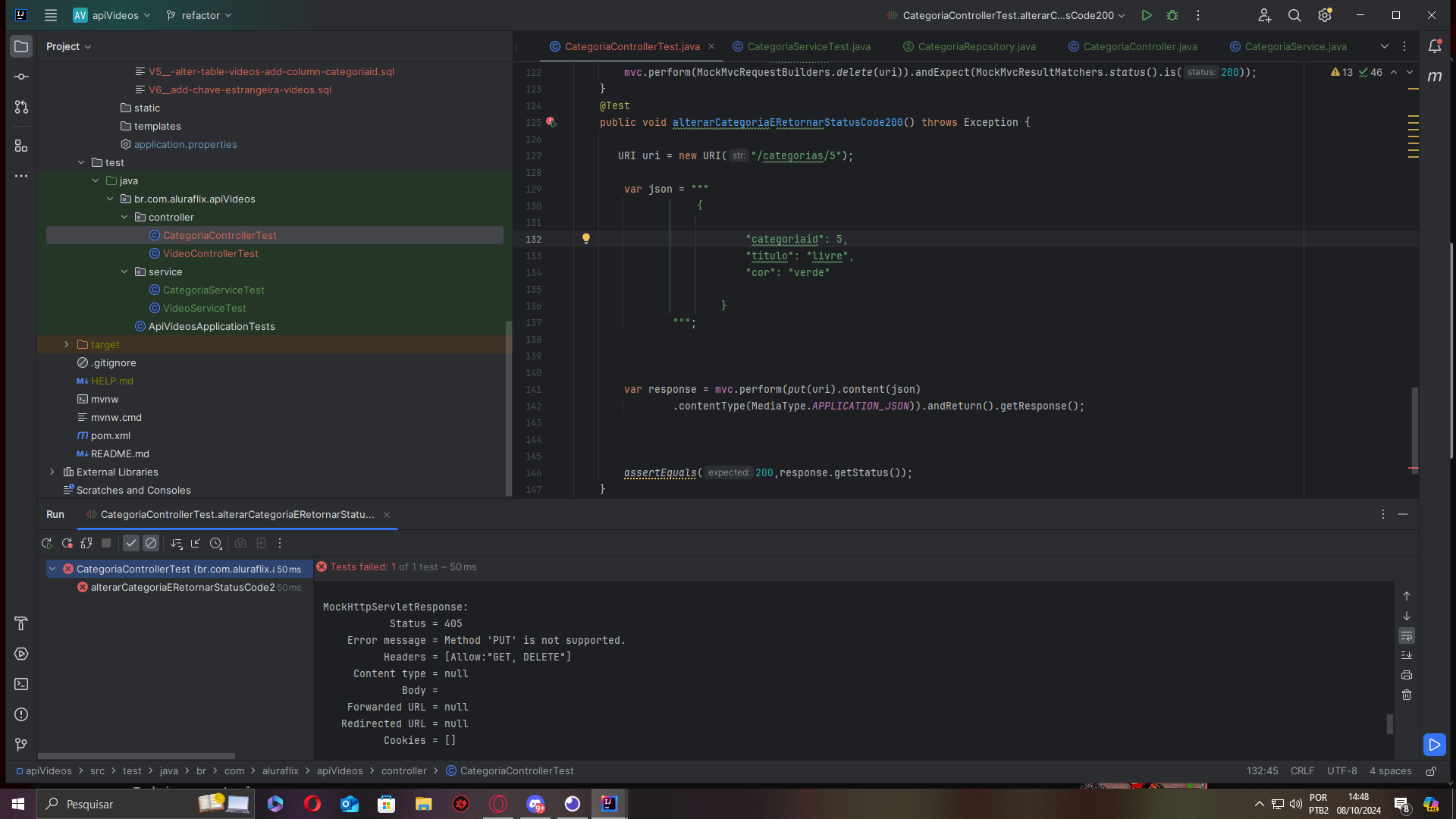Open the line separator CRLF selector
Image resolution: width=1456 pixels, height=819 pixels.
1302,770
